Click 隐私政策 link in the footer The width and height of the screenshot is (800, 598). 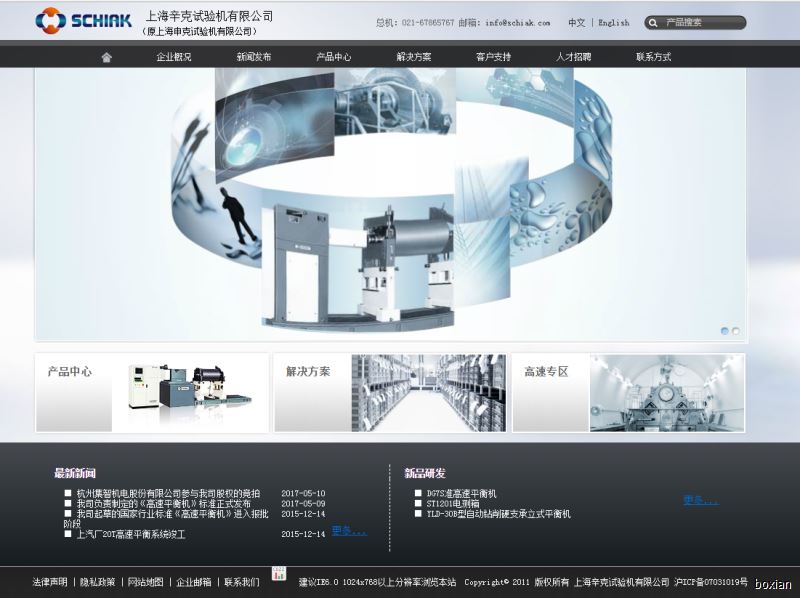(x=98, y=582)
